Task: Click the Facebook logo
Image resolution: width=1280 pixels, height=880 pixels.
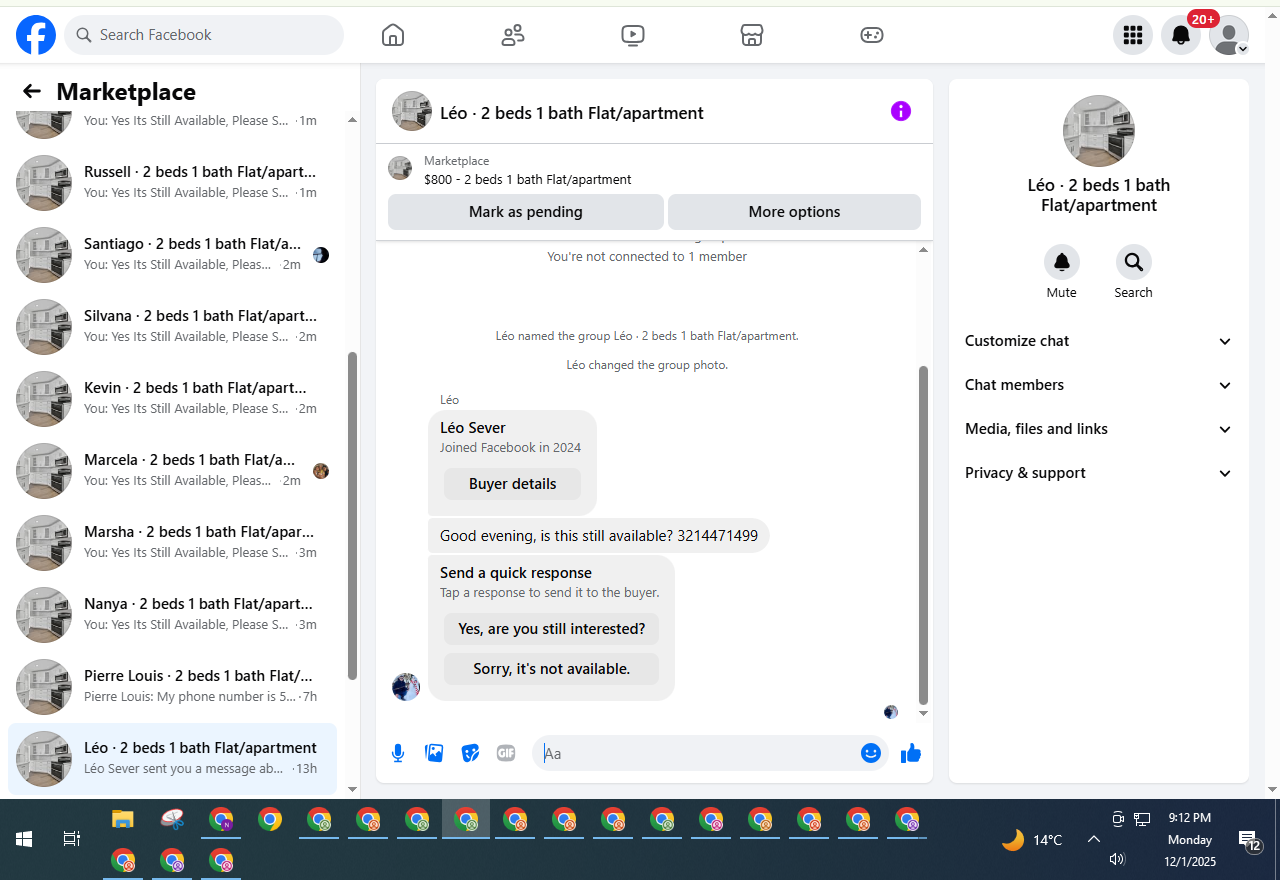Action: pyautogui.click(x=36, y=35)
